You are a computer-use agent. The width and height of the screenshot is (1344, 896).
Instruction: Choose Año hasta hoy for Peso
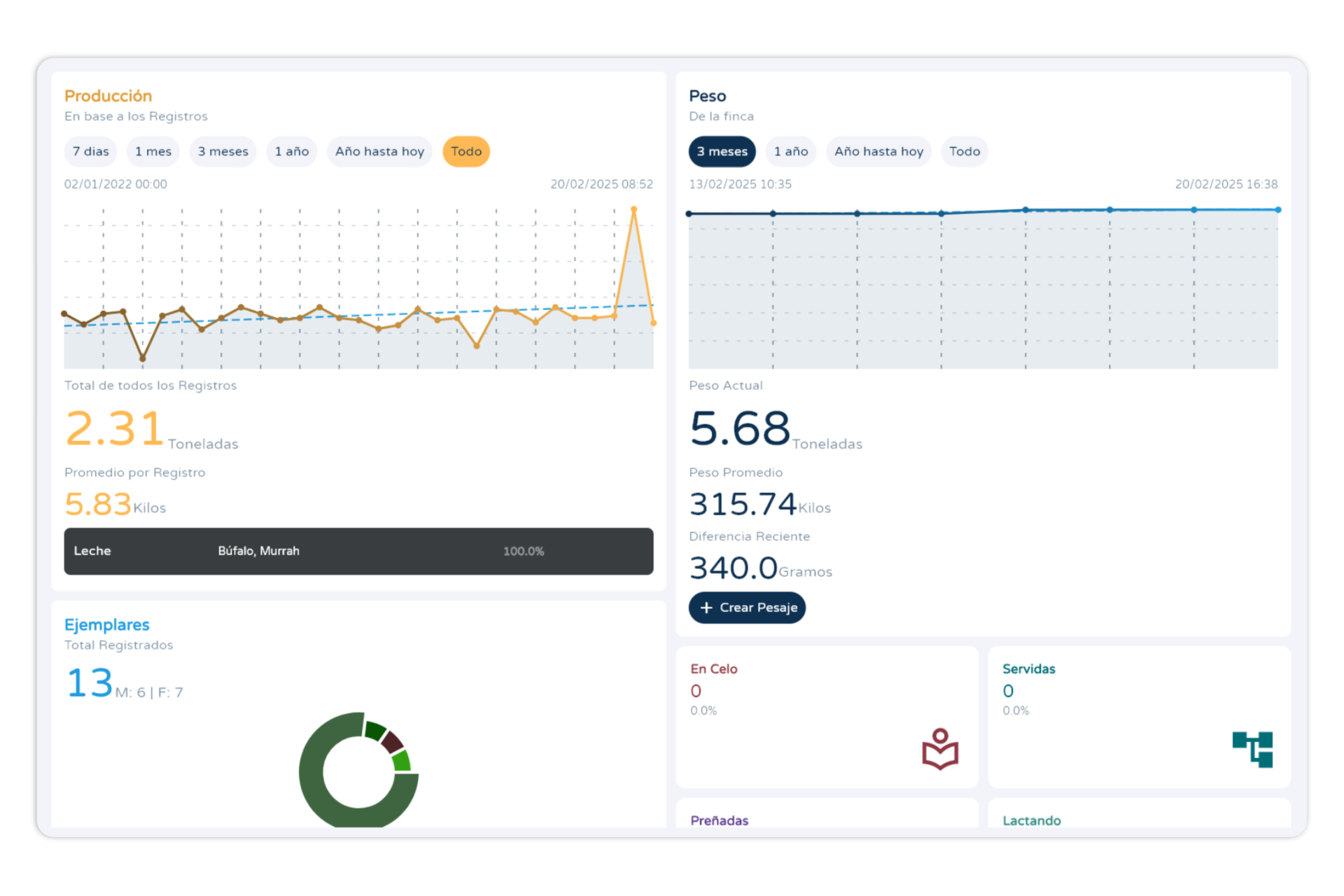coord(878,151)
